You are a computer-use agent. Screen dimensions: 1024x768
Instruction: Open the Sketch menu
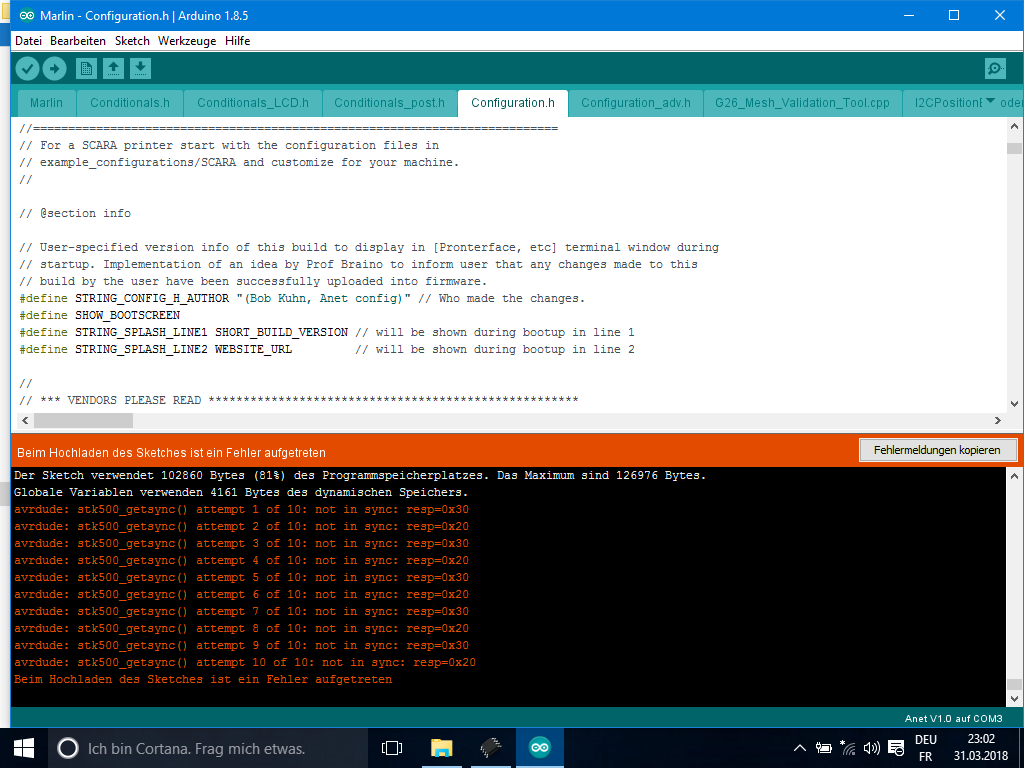pyautogui.click(x=132, y=40)
